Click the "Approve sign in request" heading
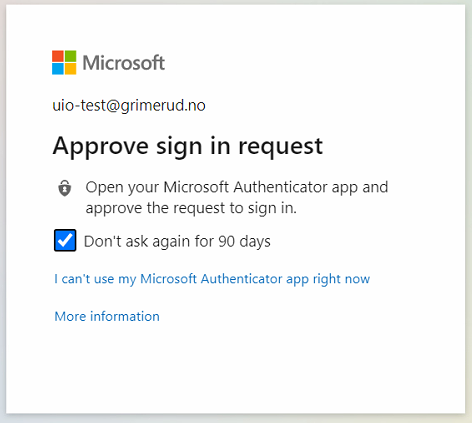 click(x=188, y=147)
